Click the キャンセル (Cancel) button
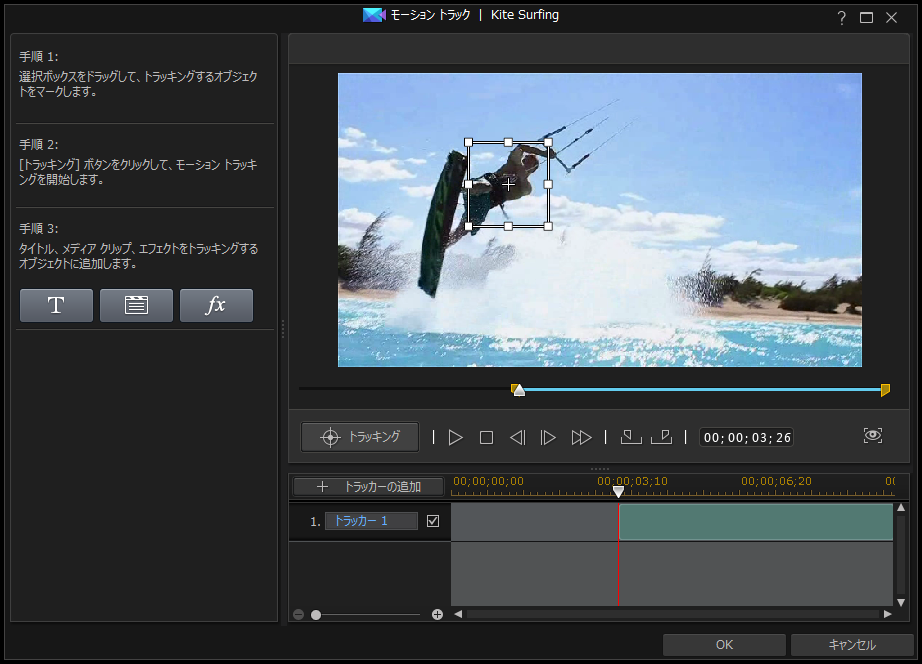This screenshot has width=922, height=664. [x=851, y=645]
